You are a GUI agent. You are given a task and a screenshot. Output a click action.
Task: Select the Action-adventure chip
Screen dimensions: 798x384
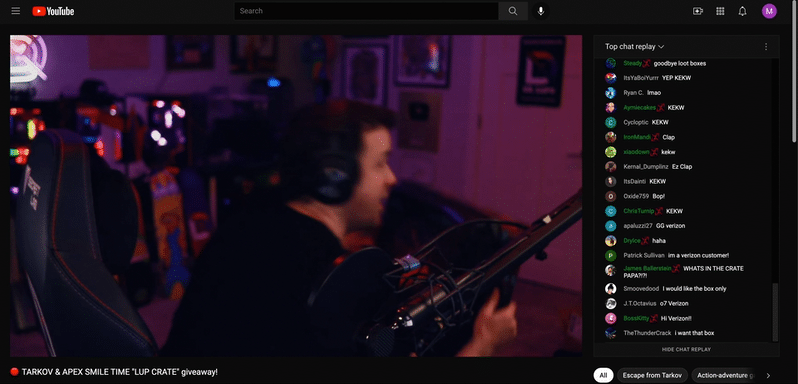coord(722,375)
